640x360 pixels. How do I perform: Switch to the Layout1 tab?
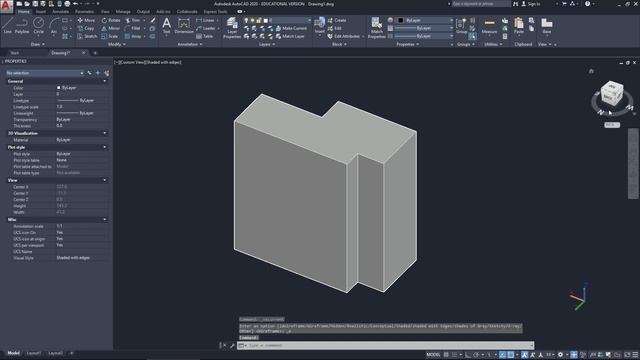(34, 353)
